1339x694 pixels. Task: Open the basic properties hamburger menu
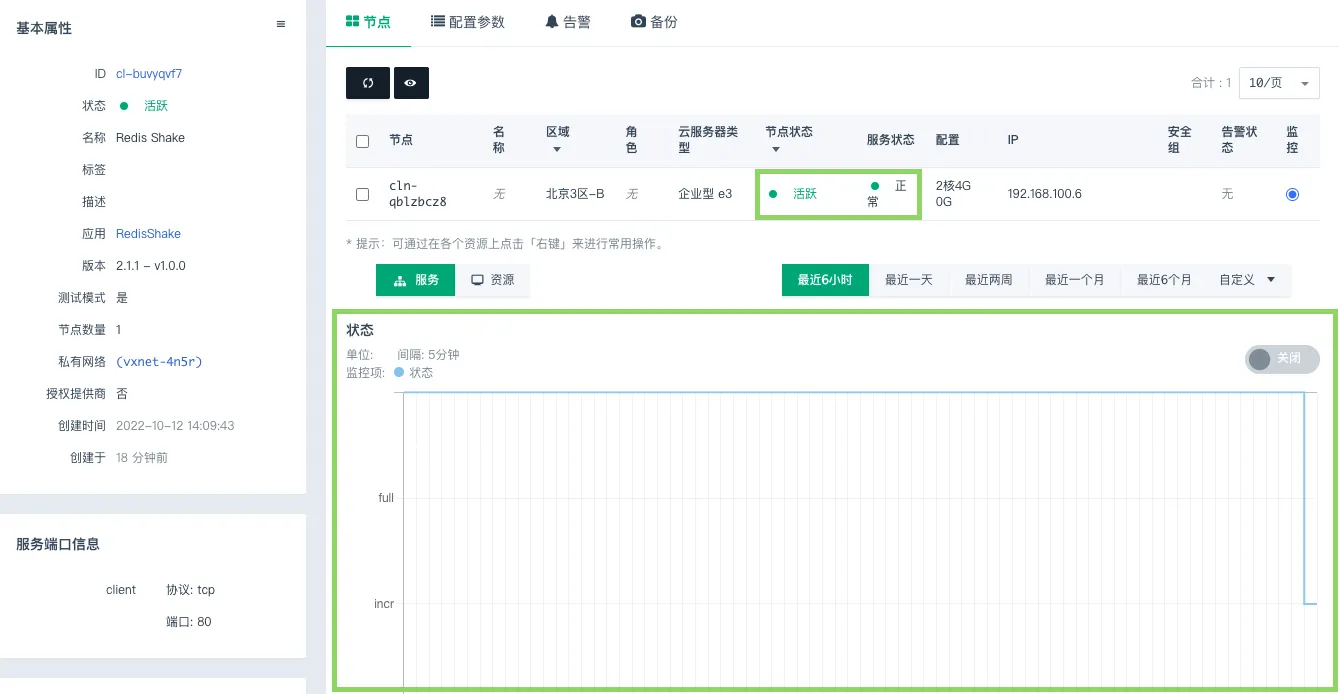pos(281,25)
